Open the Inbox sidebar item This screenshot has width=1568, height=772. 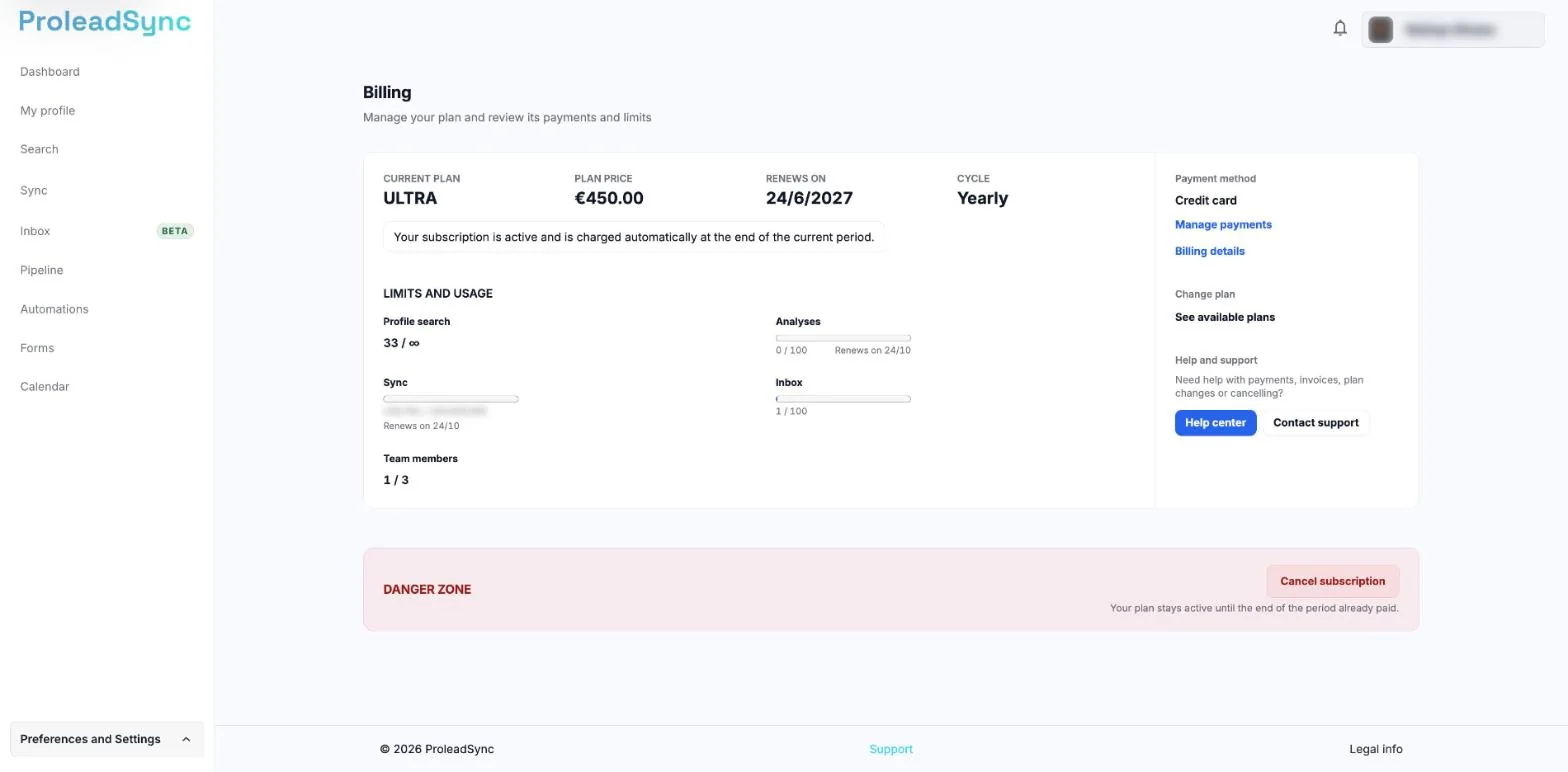[x=35, y=231]
